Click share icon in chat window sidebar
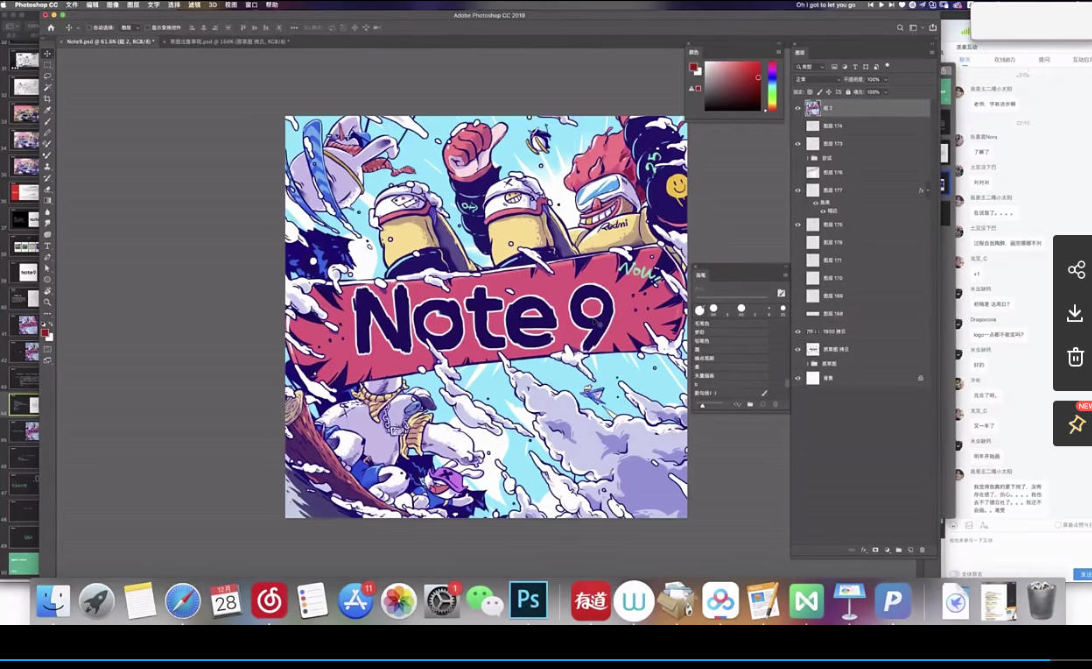 pyautogui.click(x=1076, y=270)
